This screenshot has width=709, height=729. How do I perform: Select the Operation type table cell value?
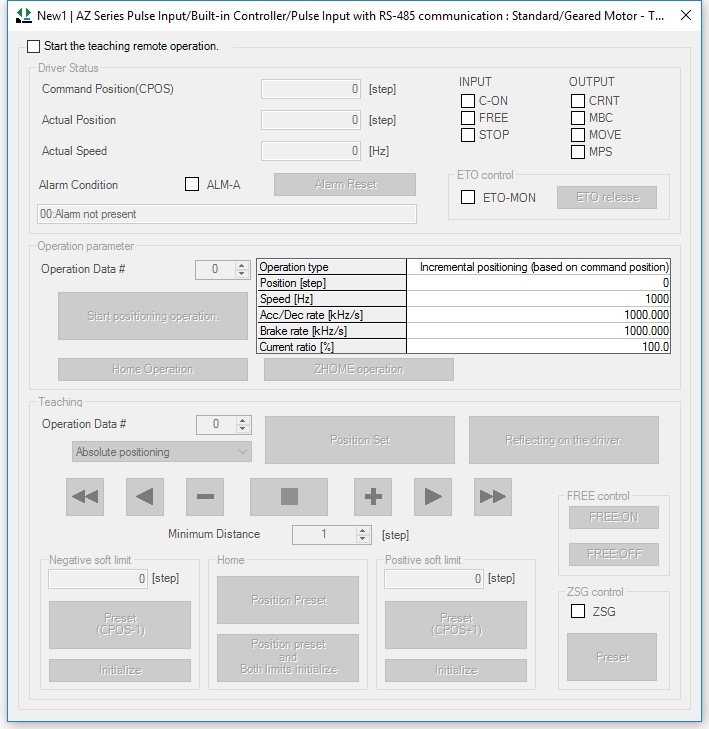(538, 267)
